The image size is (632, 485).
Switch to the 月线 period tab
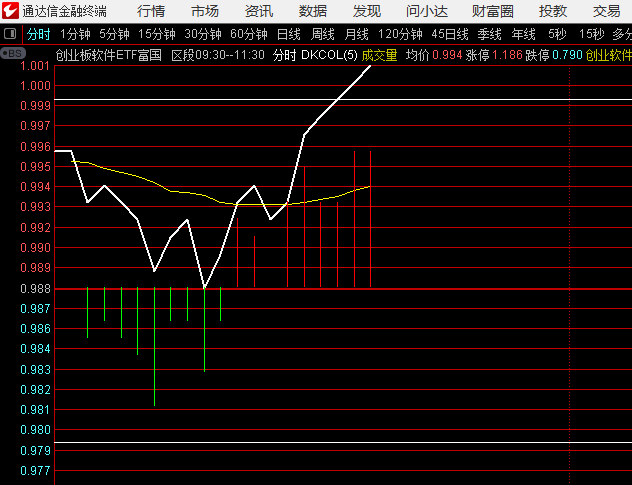(x=356, y=34)
